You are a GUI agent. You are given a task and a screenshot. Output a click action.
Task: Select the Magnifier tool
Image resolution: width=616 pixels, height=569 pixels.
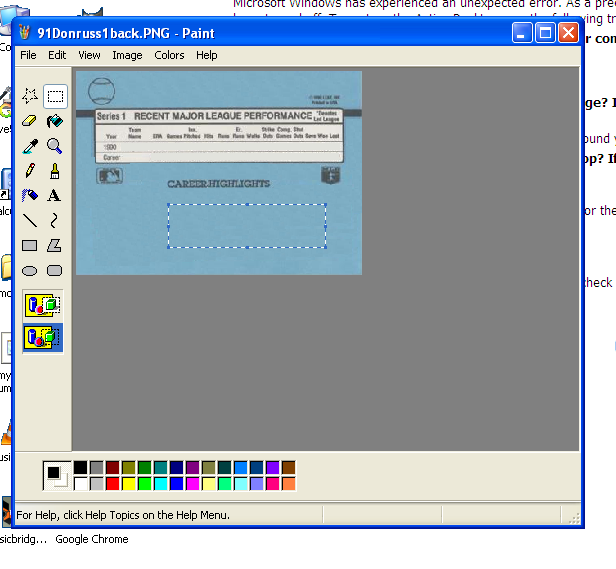[x=55, y=146]
